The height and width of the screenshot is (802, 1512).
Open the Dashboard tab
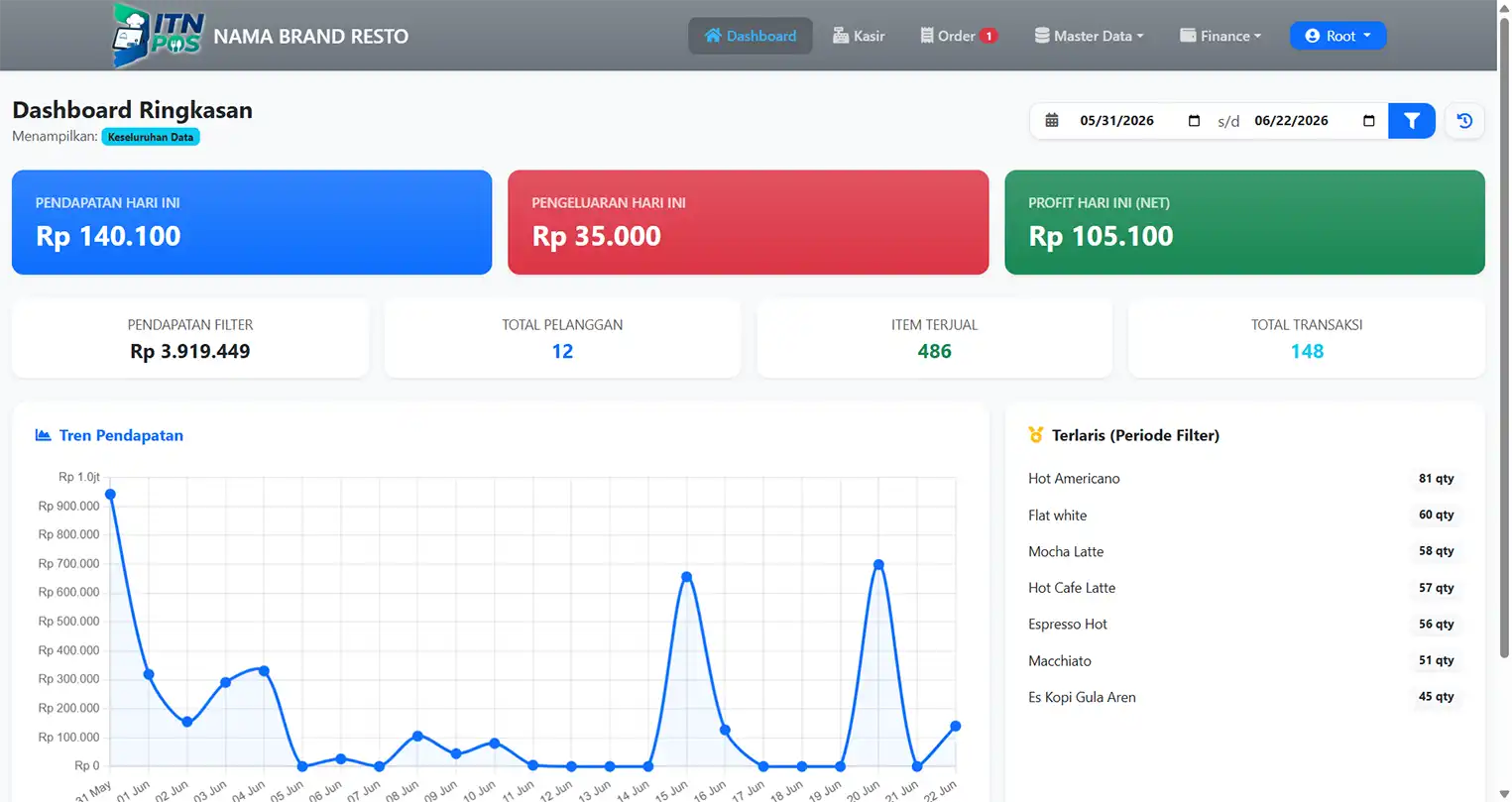(751, 36)
